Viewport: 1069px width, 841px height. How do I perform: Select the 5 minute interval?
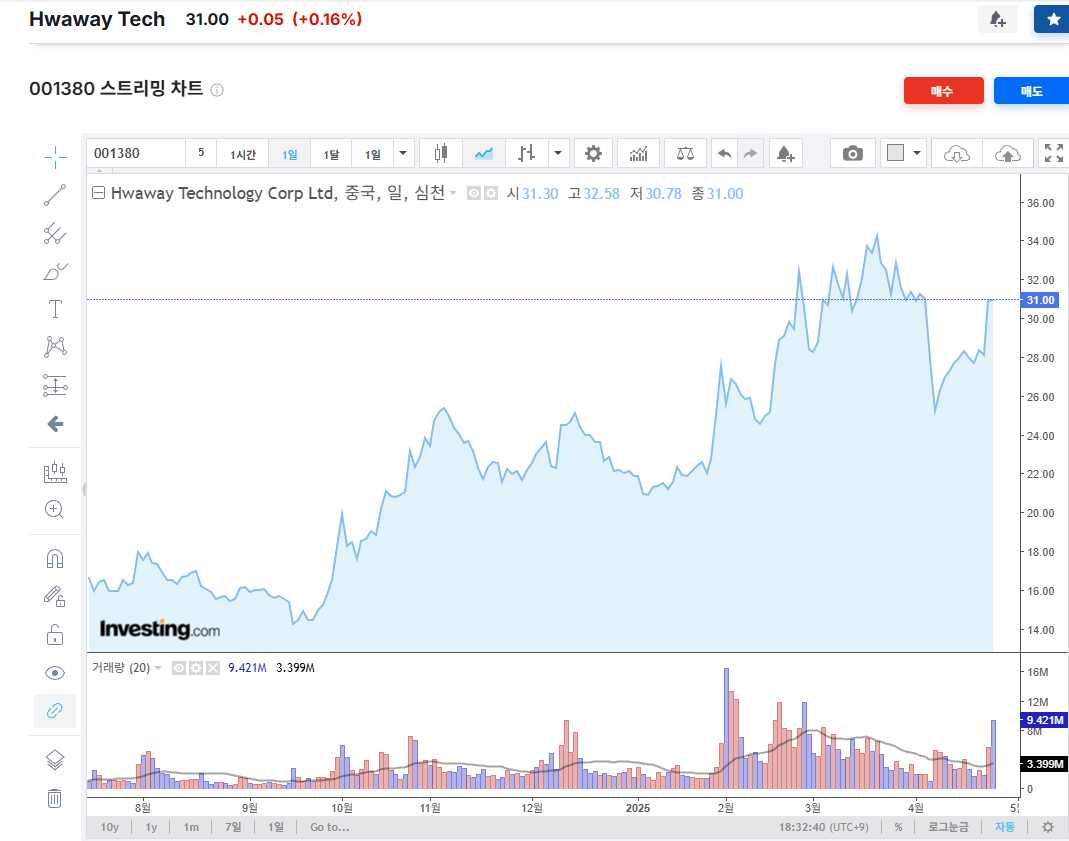pyautogui.click(x=201, y=153)
